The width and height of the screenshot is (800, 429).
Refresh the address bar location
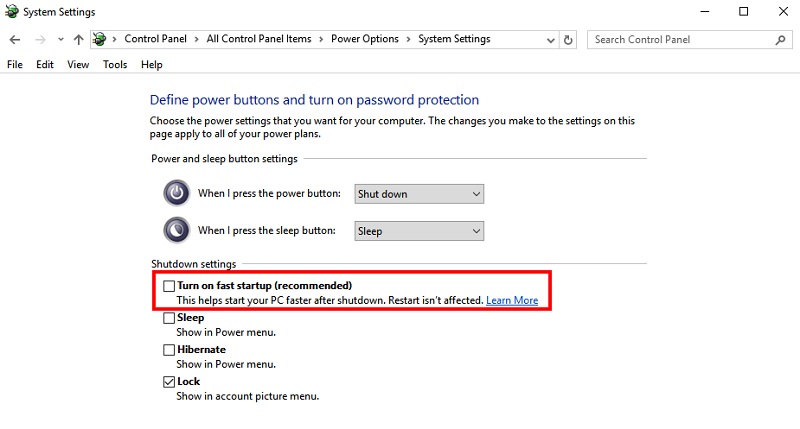(x=568, y=39)
